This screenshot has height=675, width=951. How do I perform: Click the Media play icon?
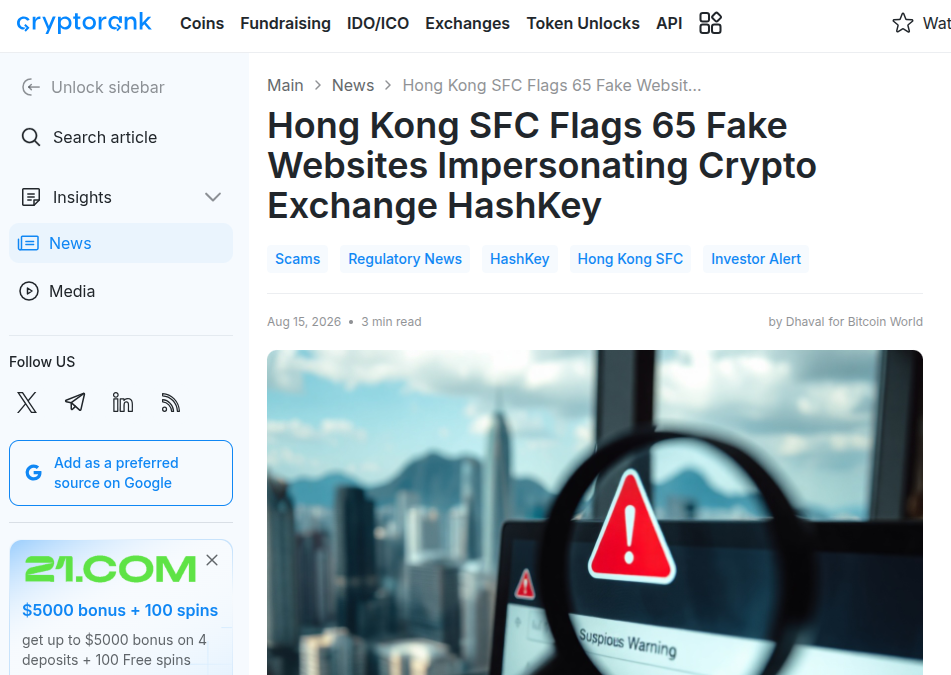click(x=29, y=291)
